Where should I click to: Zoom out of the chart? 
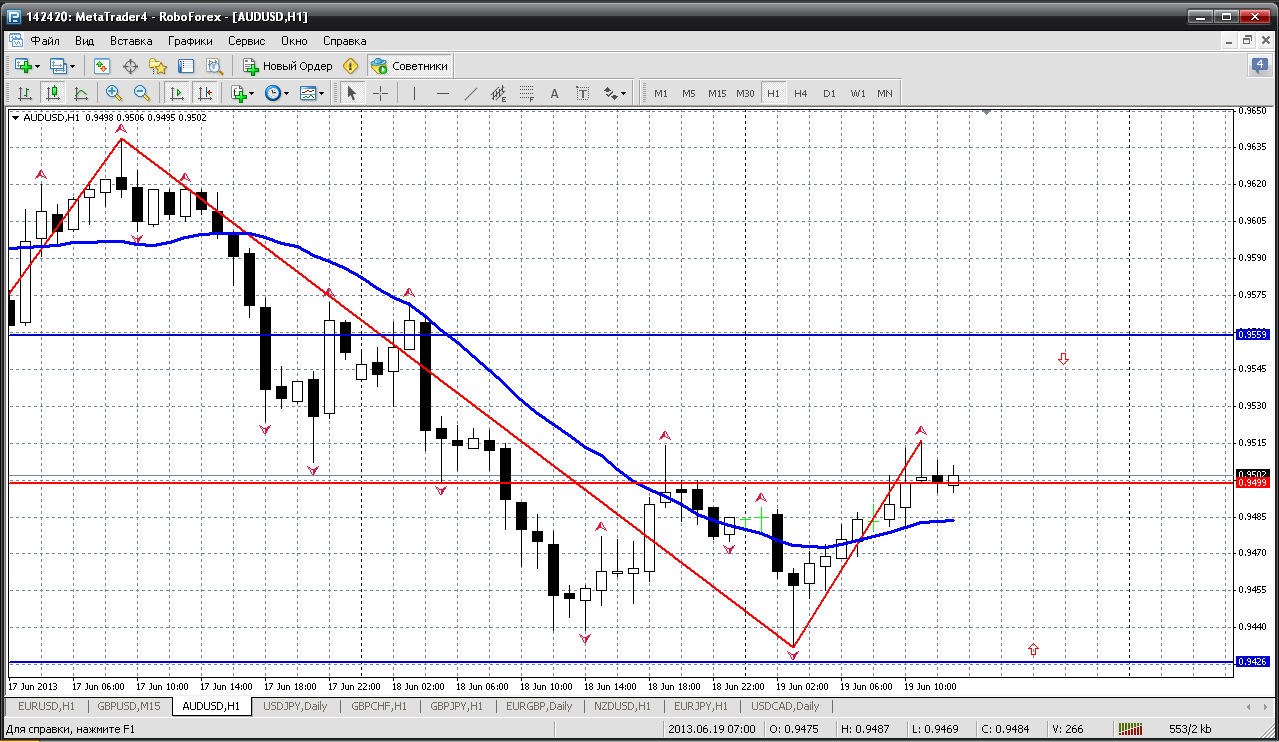click(x=142, y=93)
